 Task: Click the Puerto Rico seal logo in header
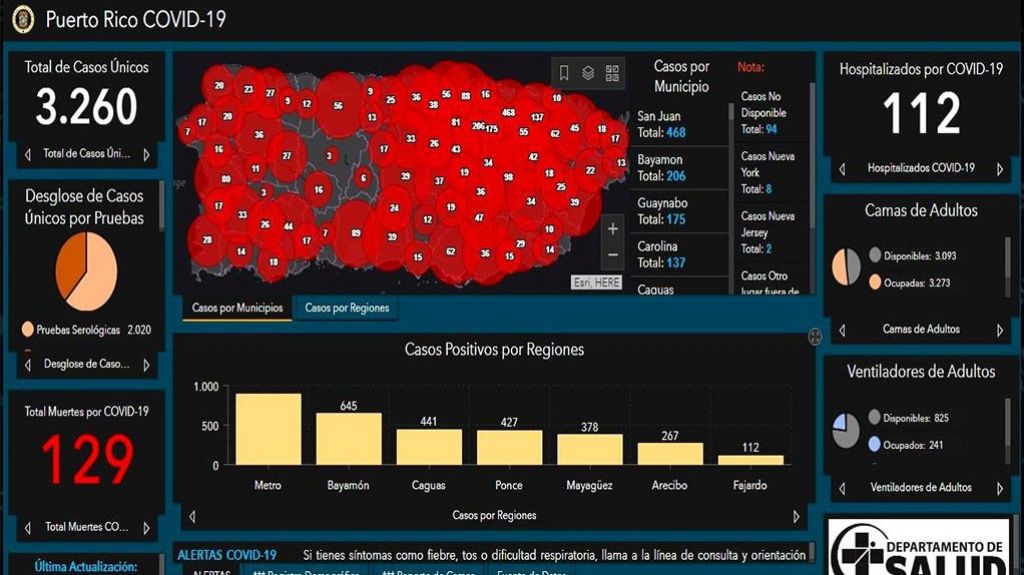tap(22, 19)
